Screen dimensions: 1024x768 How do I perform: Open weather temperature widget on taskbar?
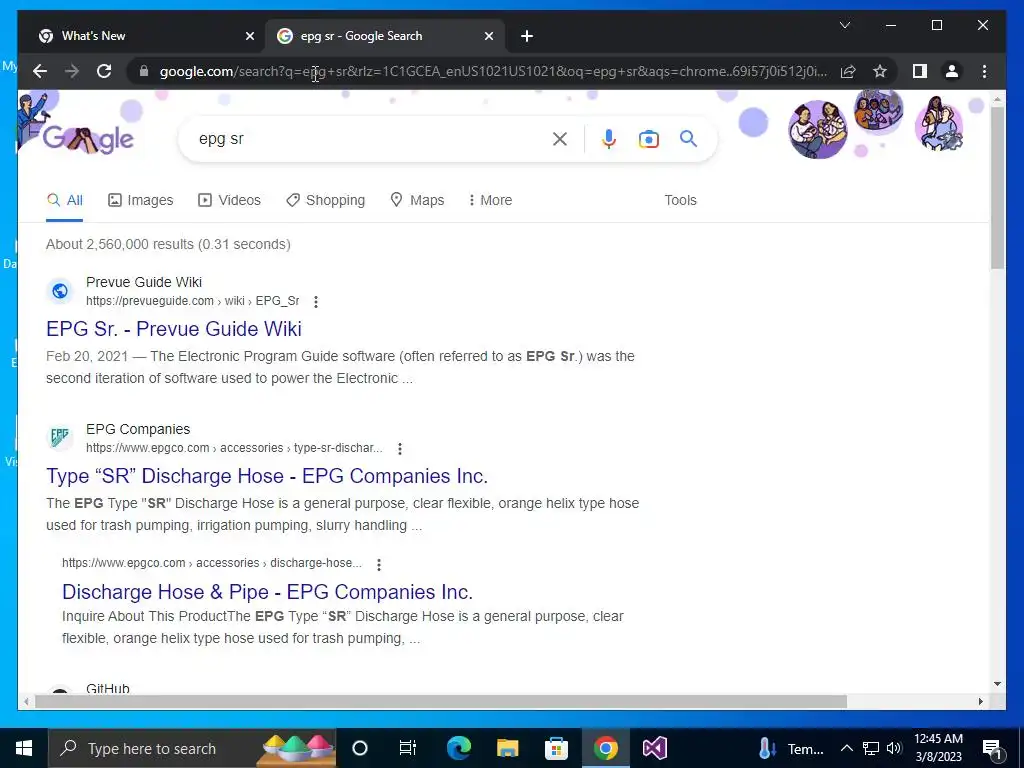coord(791,748)
